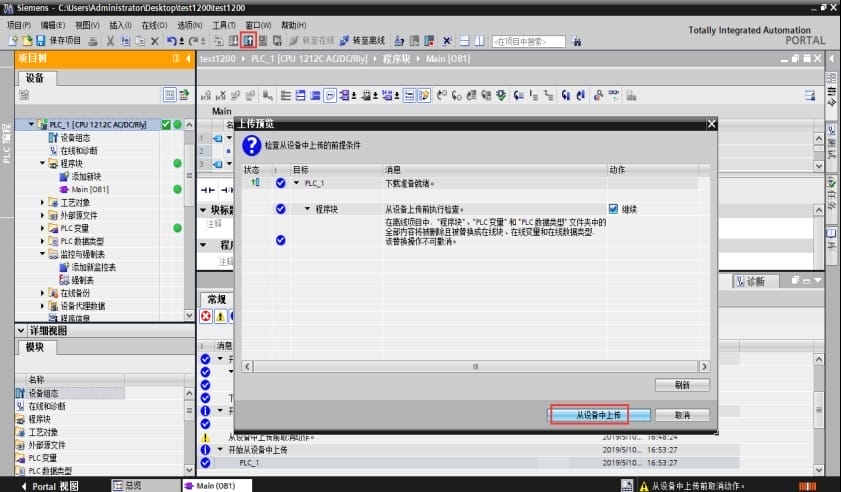Image resolution: width=841 pixels, height=492 pixels.
Task: Collapse the PLC_1 row in upload preview
Action: pos(297,183)
